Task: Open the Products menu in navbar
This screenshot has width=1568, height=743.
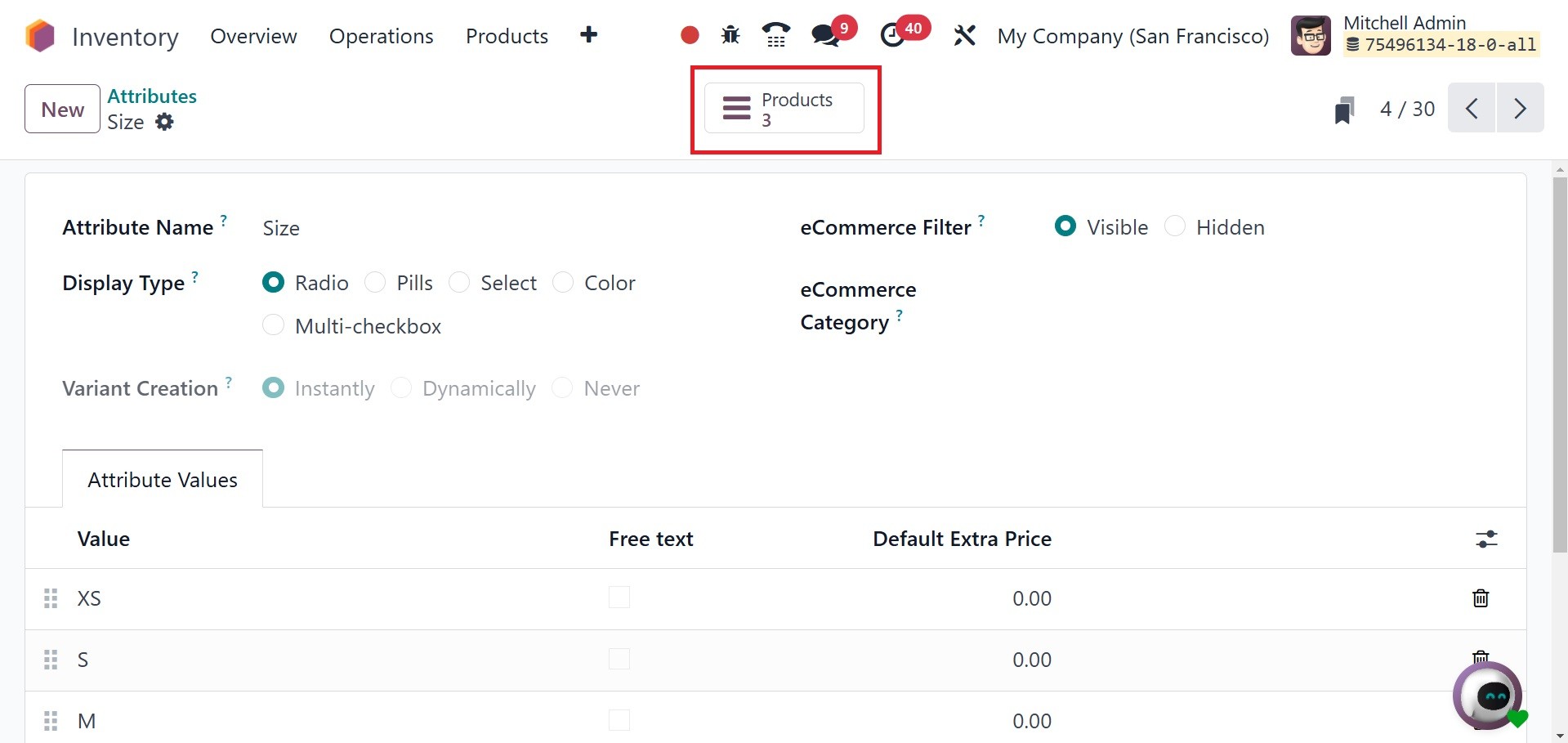Action: [x=507, y=36]
